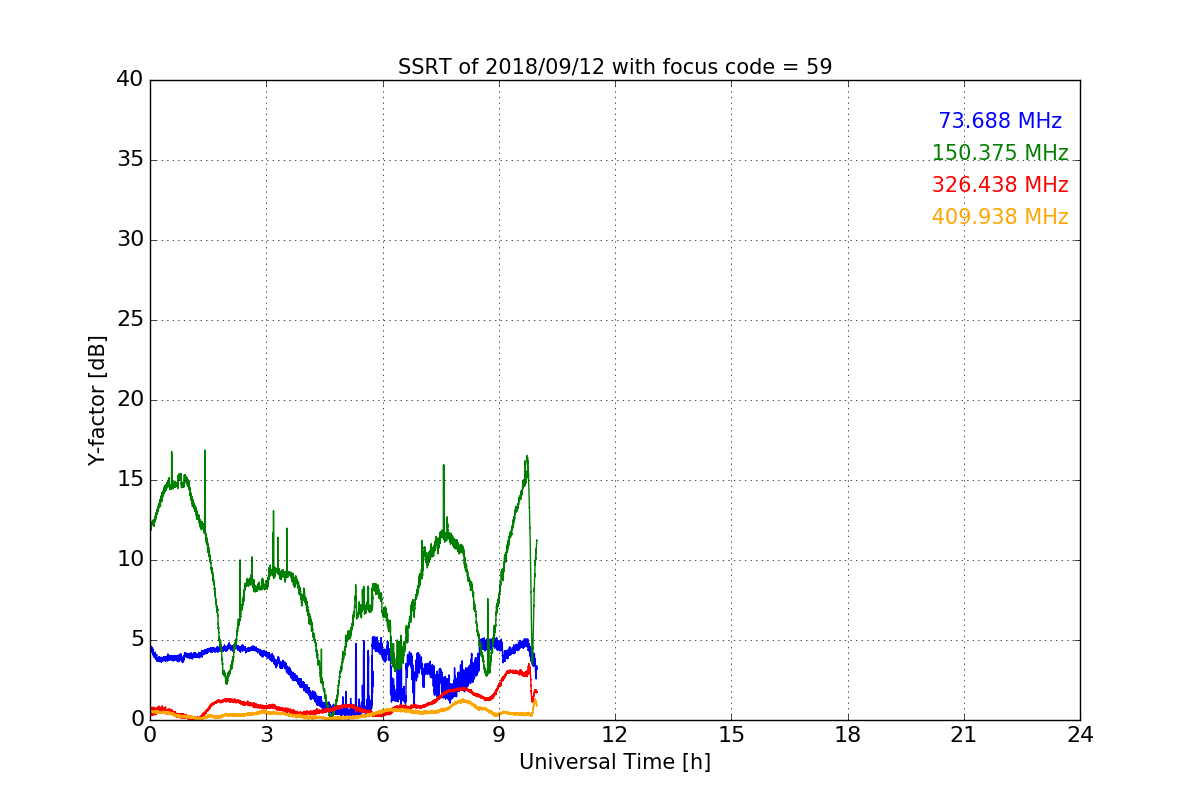
Task: Click the x-axis tick label 3
Action: (x=266, y=735)
